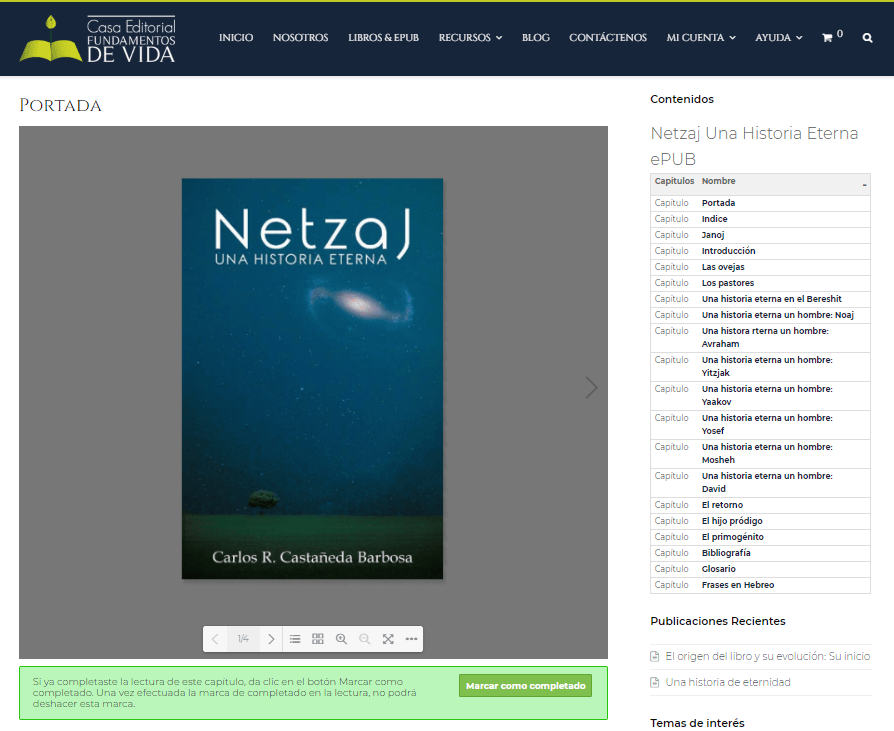Open the El hijo pródigo chapter
894x731 pixels.
tap(732, 521)
